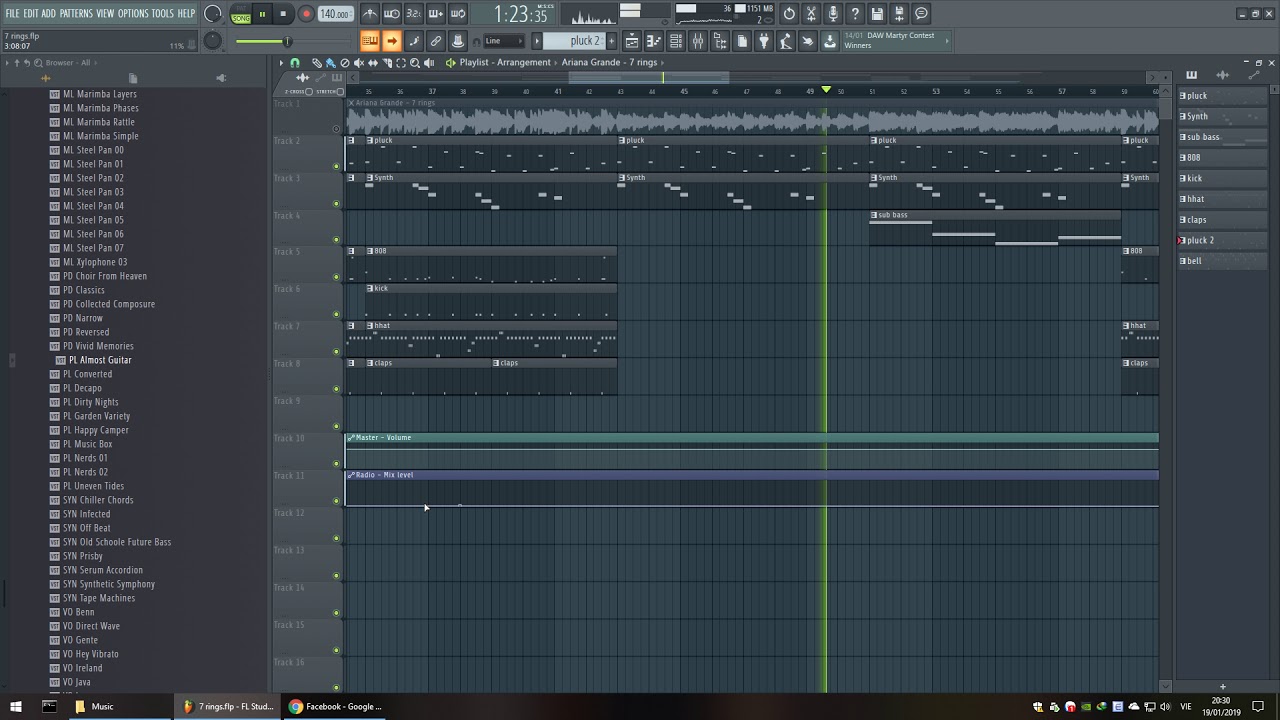Select the playlist paint brush tool
This screenshot has width=1280, height=720.
(330, 63)
